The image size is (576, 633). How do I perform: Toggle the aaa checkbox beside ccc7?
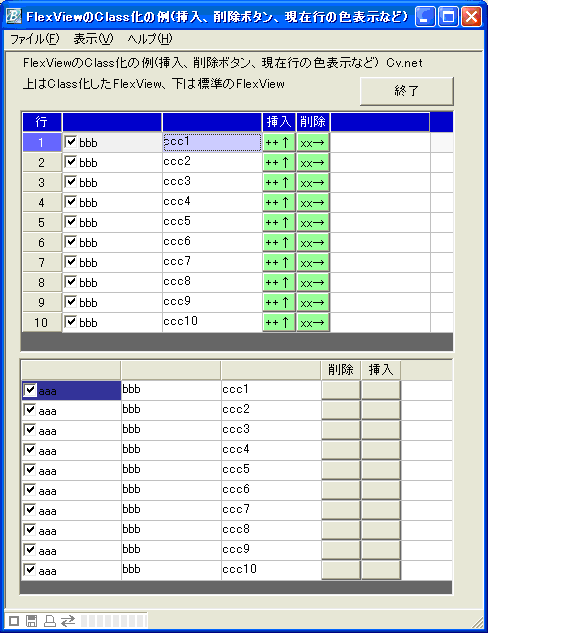(x=30, y=510)
